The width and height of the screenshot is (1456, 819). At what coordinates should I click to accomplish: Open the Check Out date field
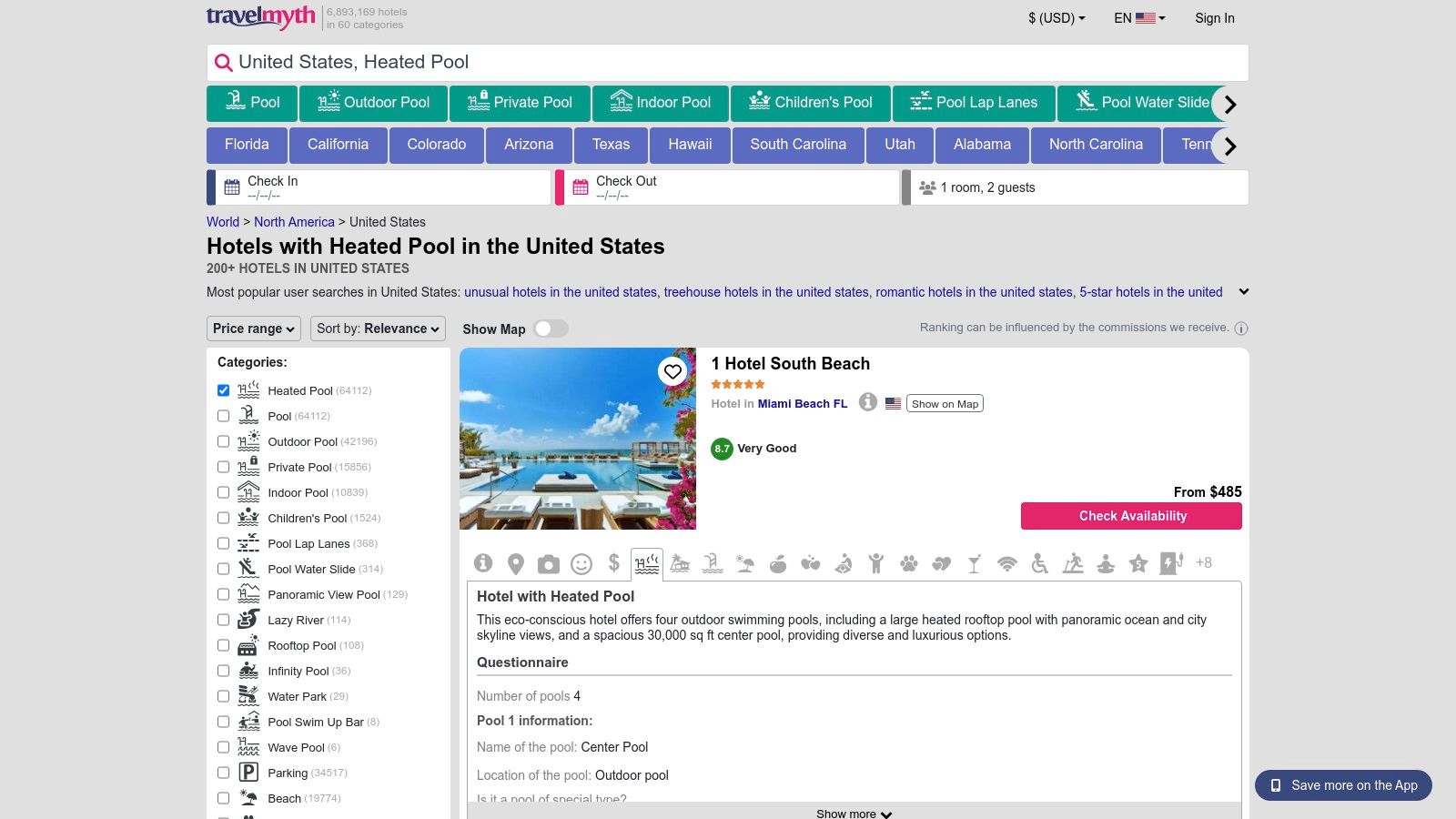tap(728, 187)
